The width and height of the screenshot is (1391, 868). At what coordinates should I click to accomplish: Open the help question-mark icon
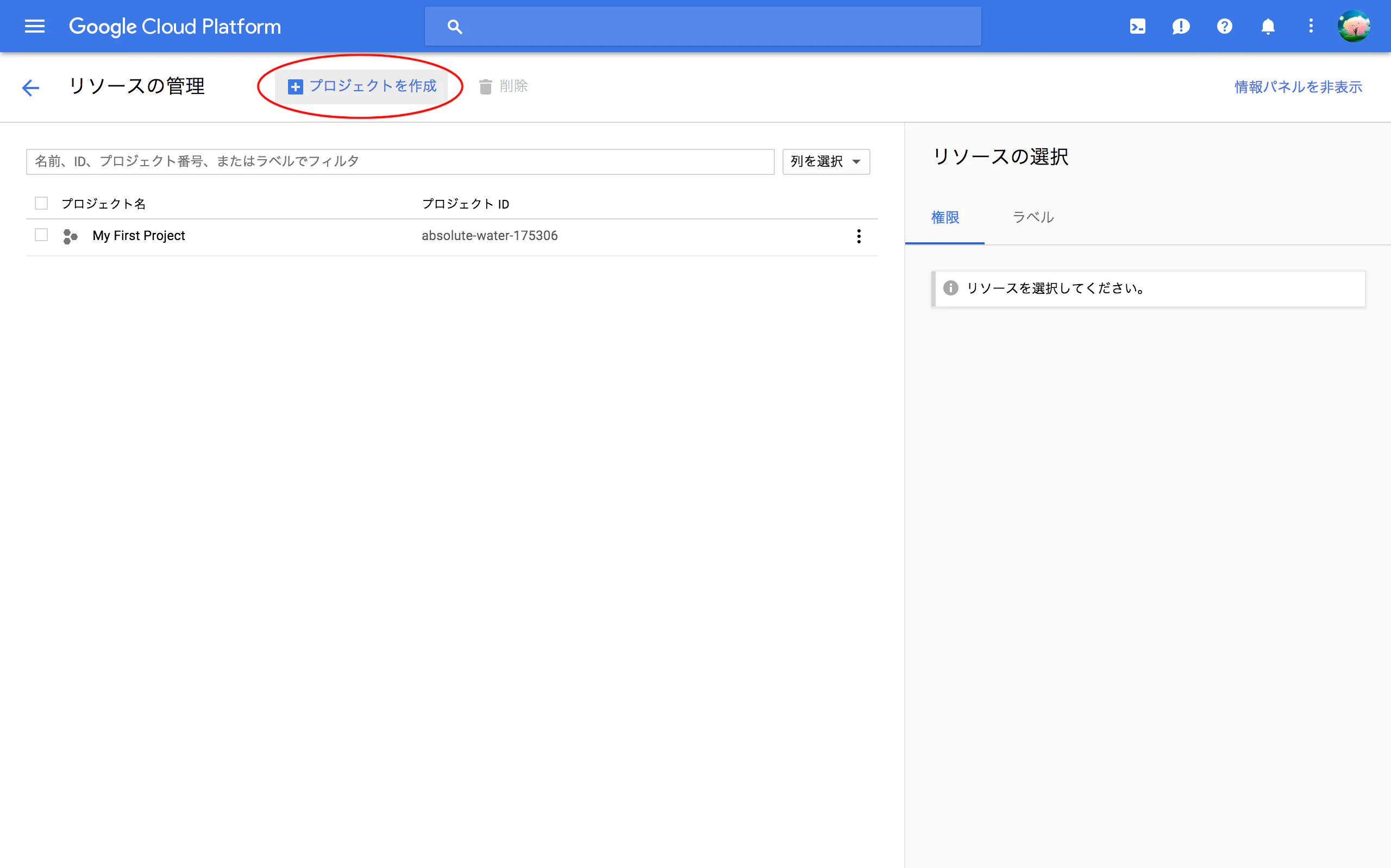pos(1225,26)
